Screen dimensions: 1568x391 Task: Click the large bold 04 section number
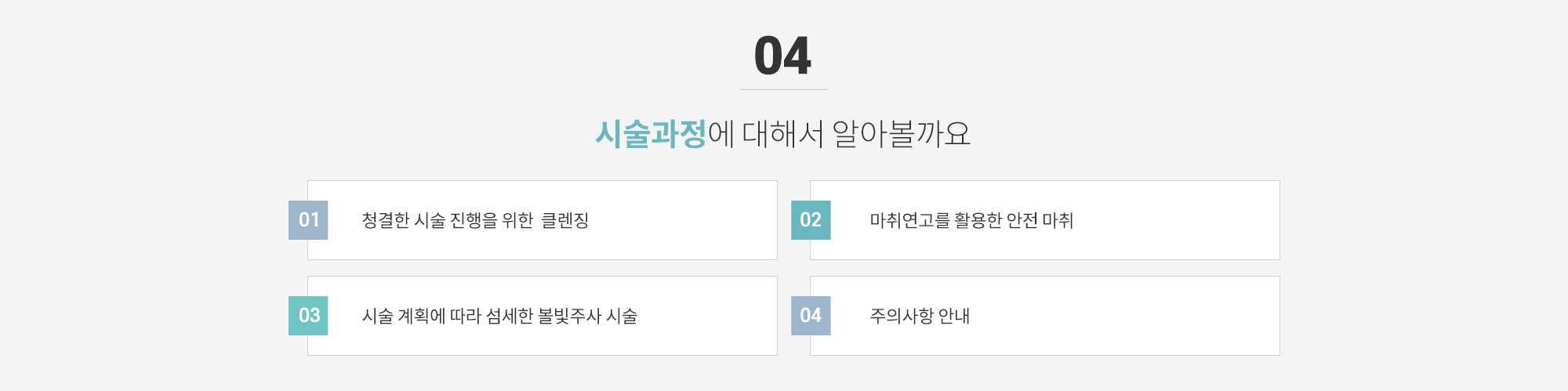[783, 56]
